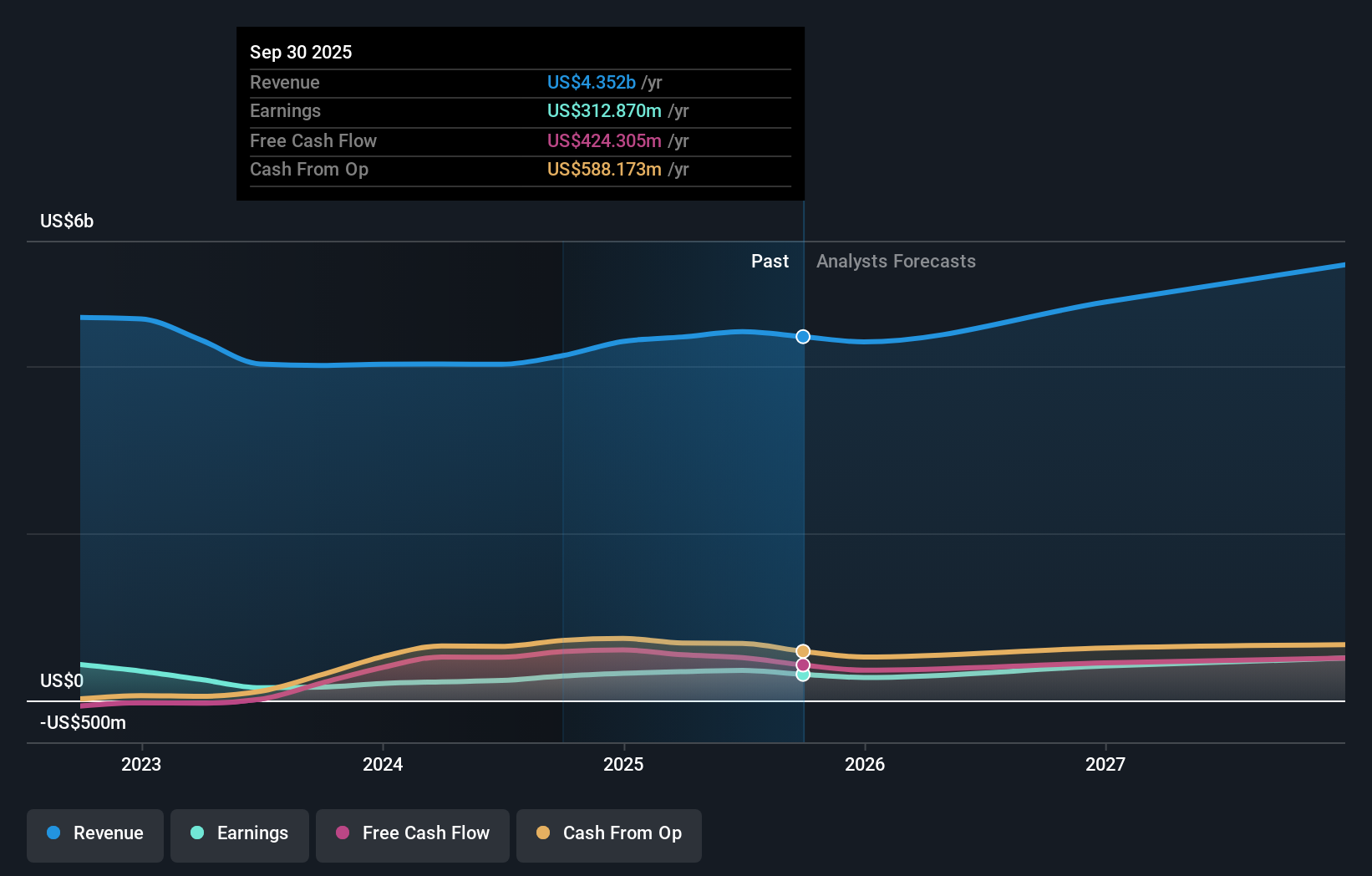The width and height of the screenshot is (1372, 876).
Task: Select the Analysts Forecasts section label
Action: (896, 261)
